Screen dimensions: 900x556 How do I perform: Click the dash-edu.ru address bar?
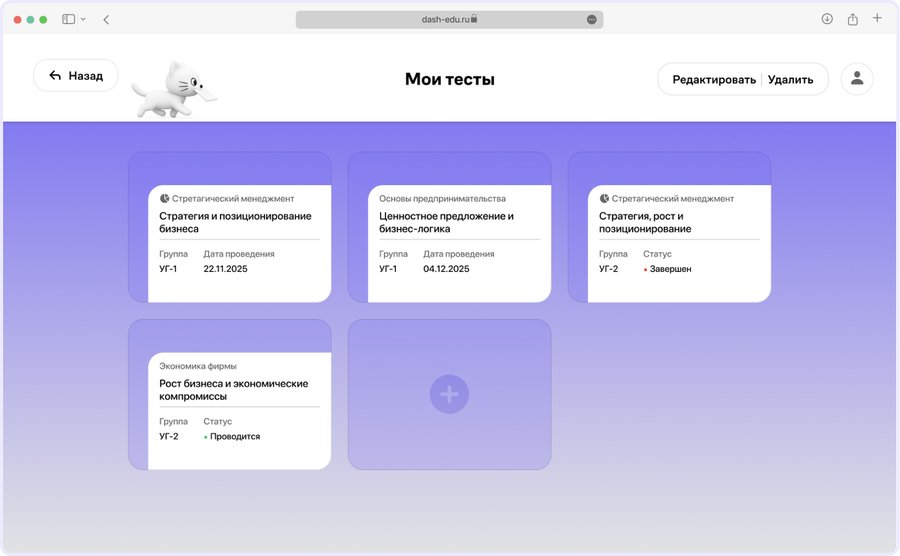click(449, 20)
